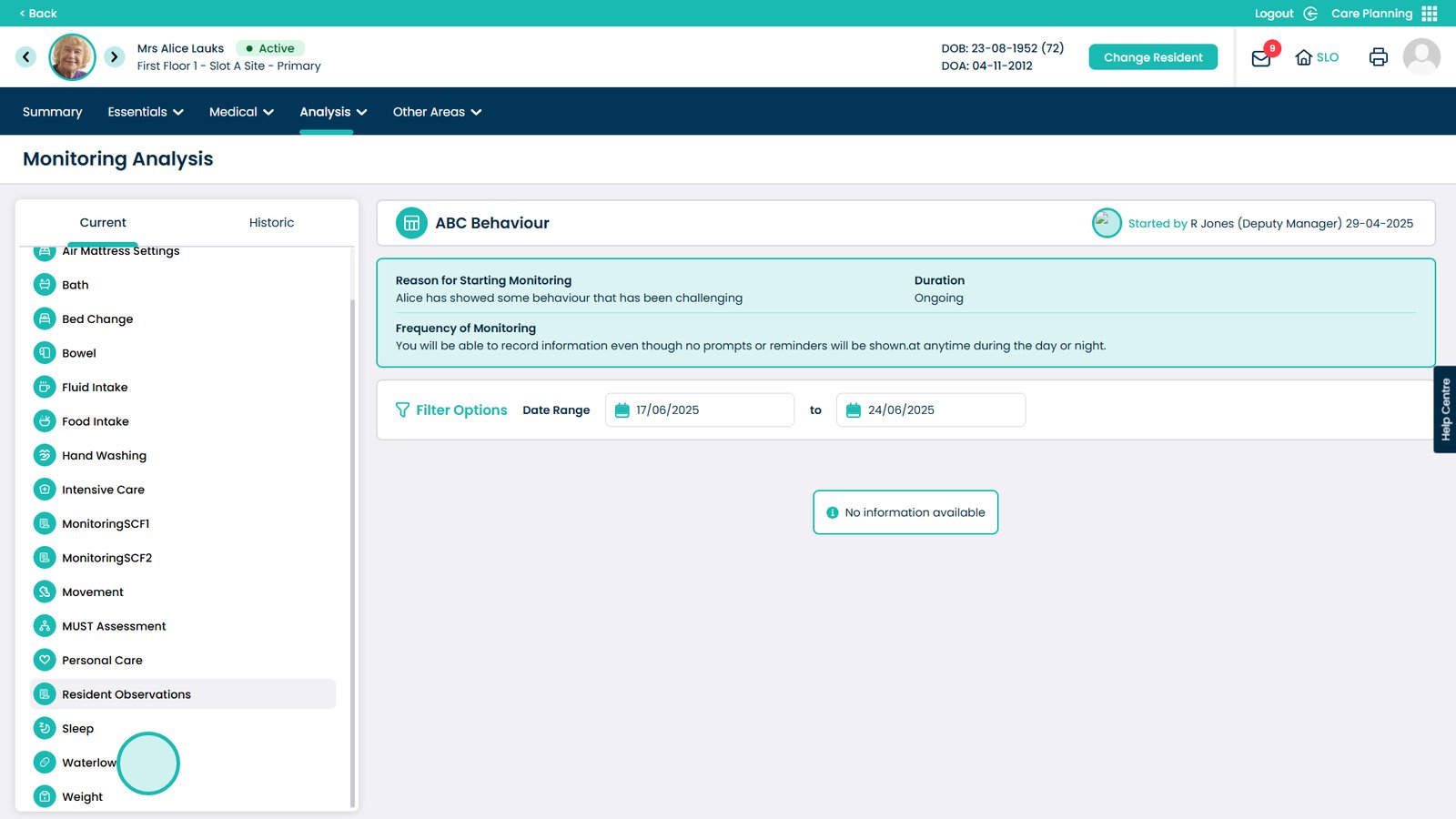Switch to the Historic tab
The width and height of the screenshot is (1456, 819).
(271, 223)
